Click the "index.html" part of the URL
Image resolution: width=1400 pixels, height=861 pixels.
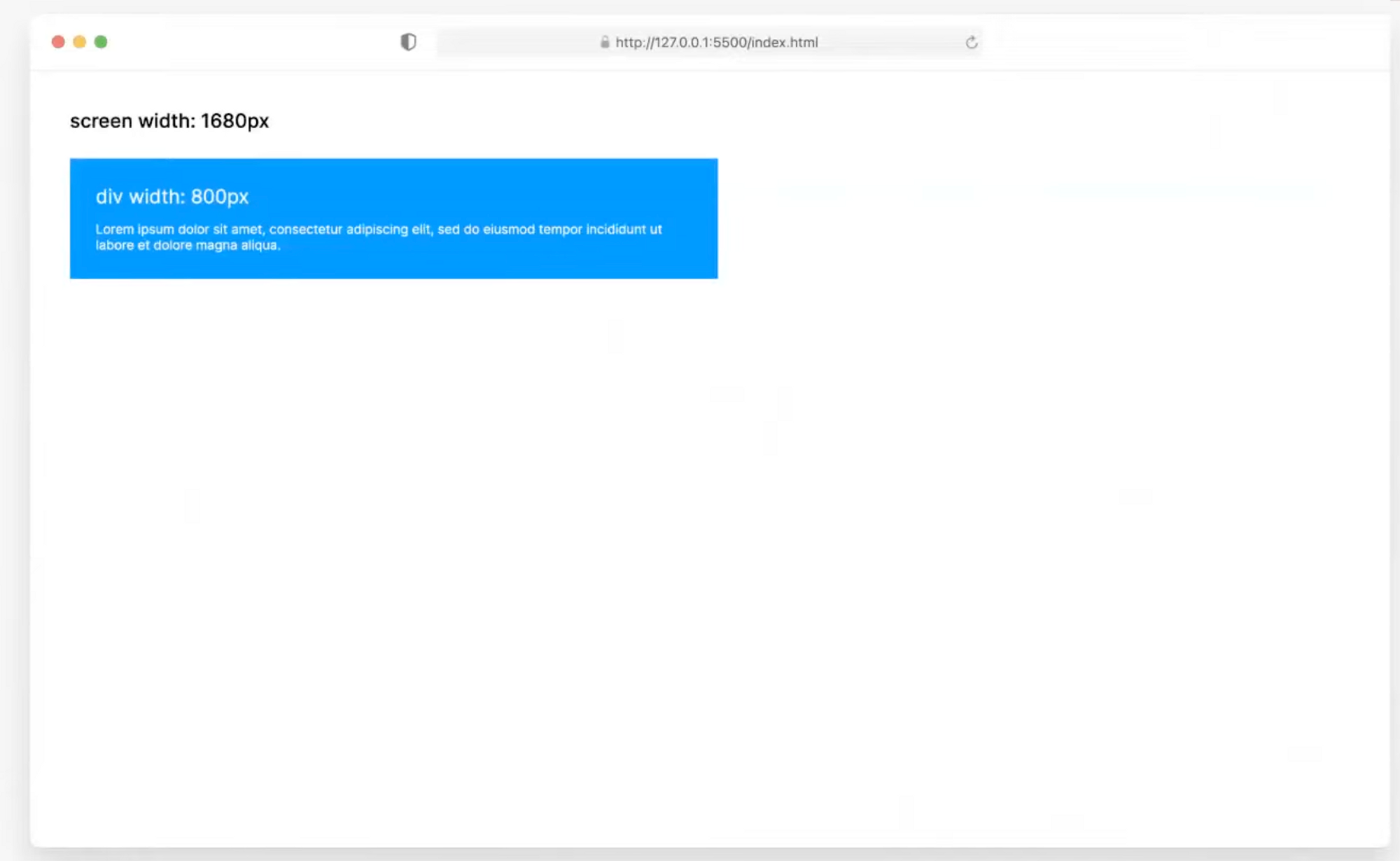(x=784, y=43)
